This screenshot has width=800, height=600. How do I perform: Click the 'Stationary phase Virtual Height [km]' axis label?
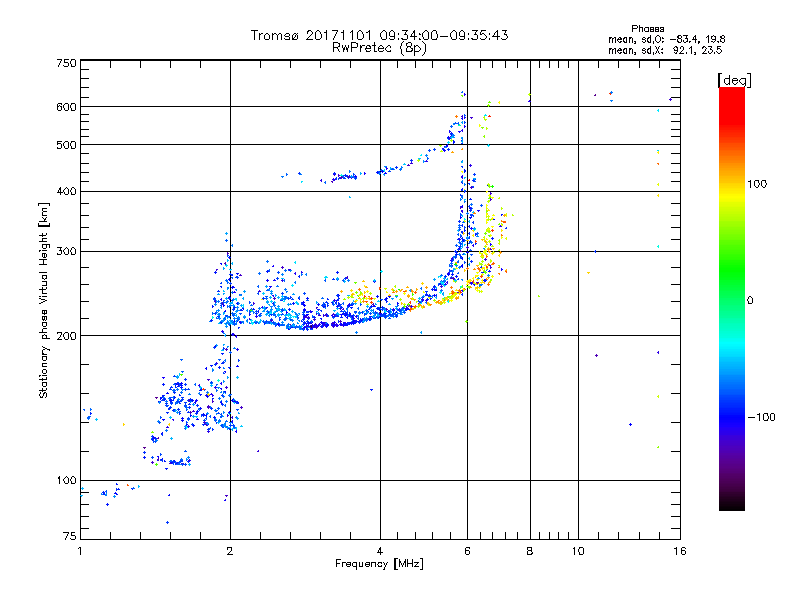(44, 300)
